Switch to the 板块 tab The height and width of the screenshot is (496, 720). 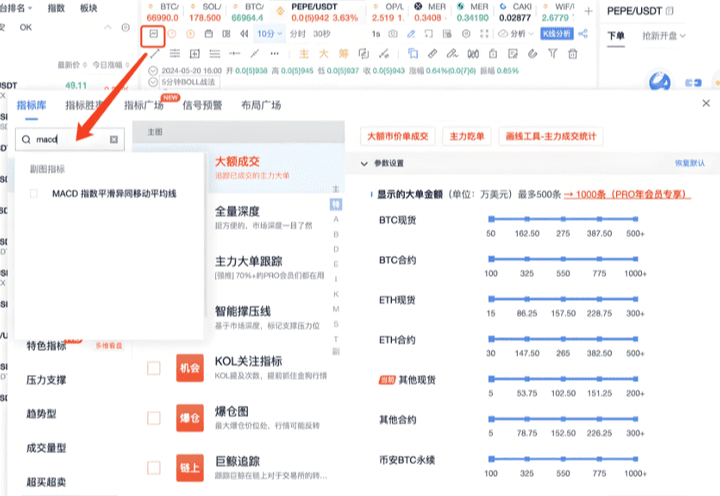click(88, 8)
